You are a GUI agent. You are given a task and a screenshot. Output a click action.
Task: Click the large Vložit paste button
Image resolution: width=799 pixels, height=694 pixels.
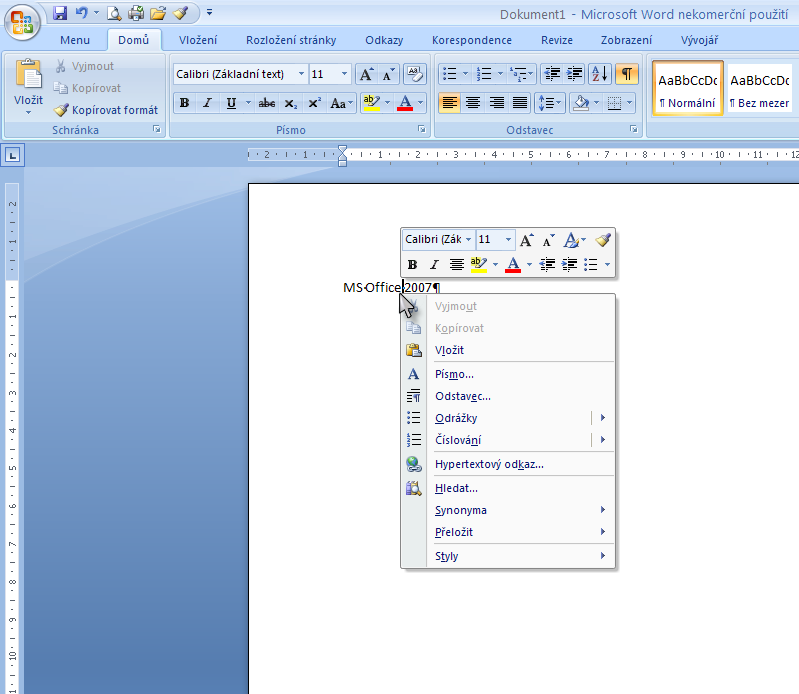click(x=29, y=82)
